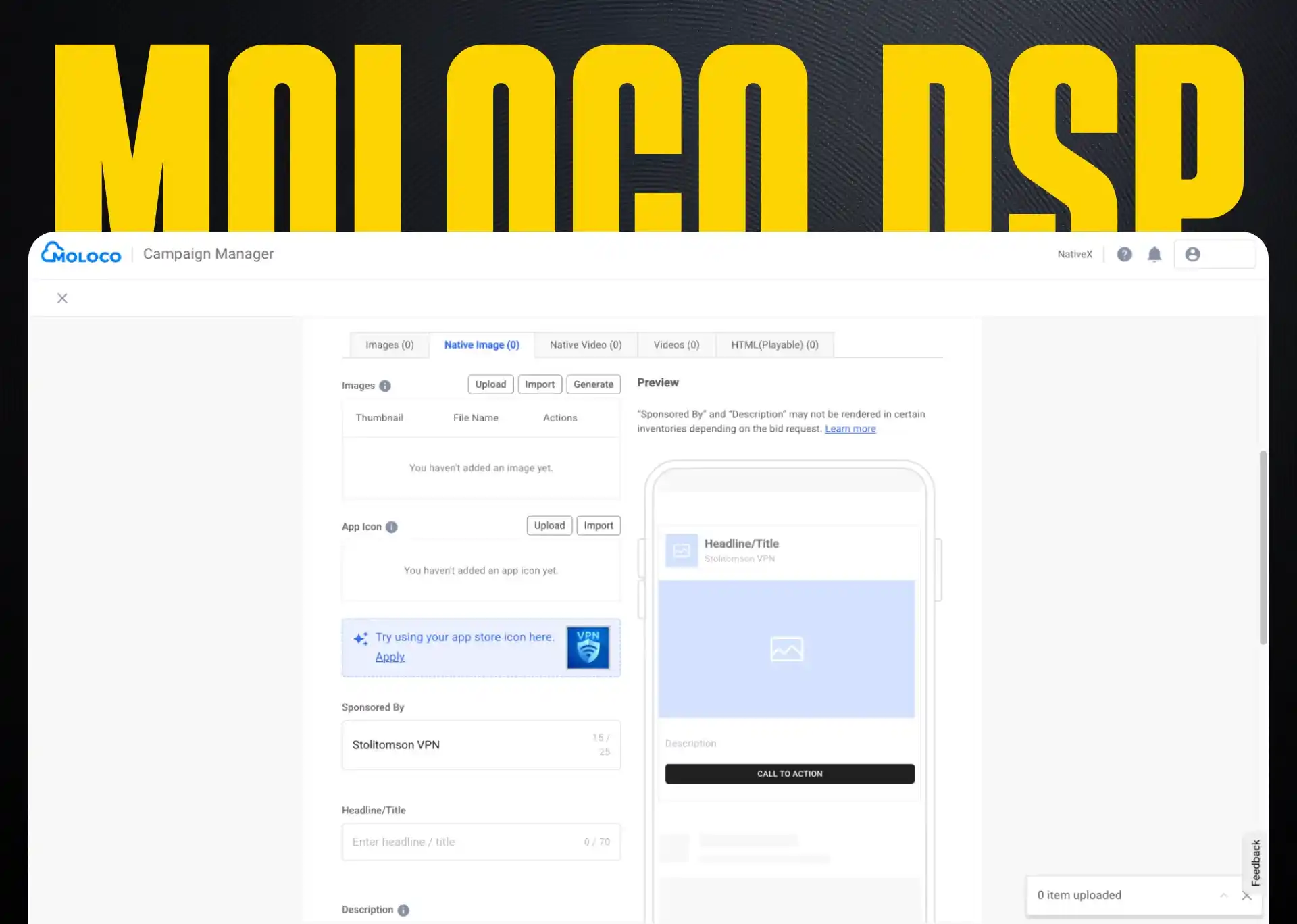Switch to HTML(Playable) (0) tab
The image size is (1297, 924).
[x=775, y=344]
